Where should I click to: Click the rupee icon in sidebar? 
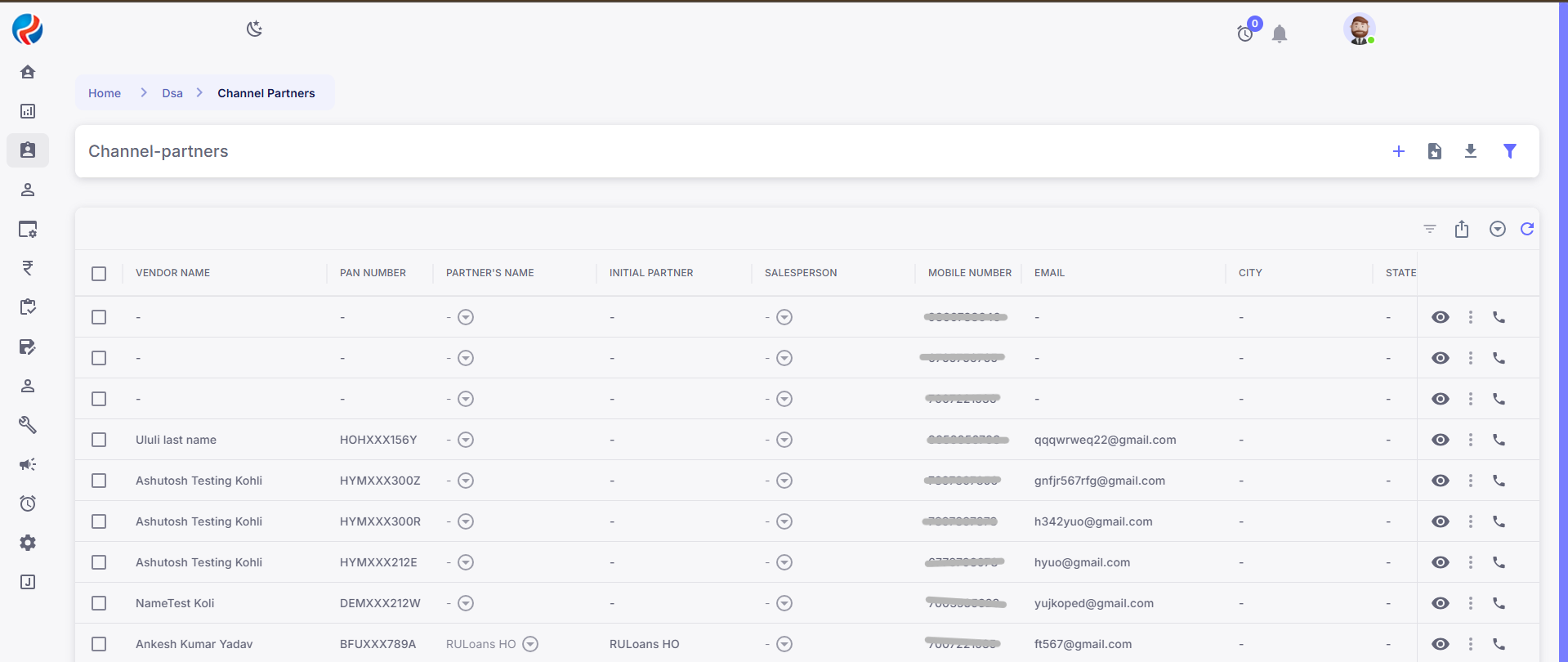[x=28, y=268]
